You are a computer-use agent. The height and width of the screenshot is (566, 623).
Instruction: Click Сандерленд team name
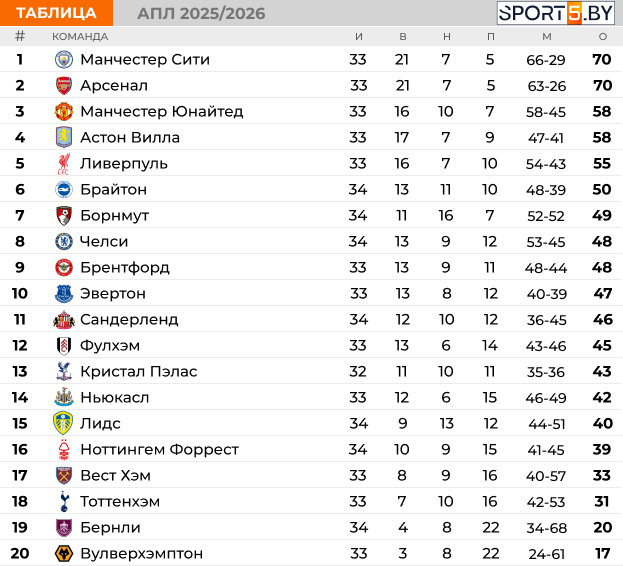coord(129,319)
